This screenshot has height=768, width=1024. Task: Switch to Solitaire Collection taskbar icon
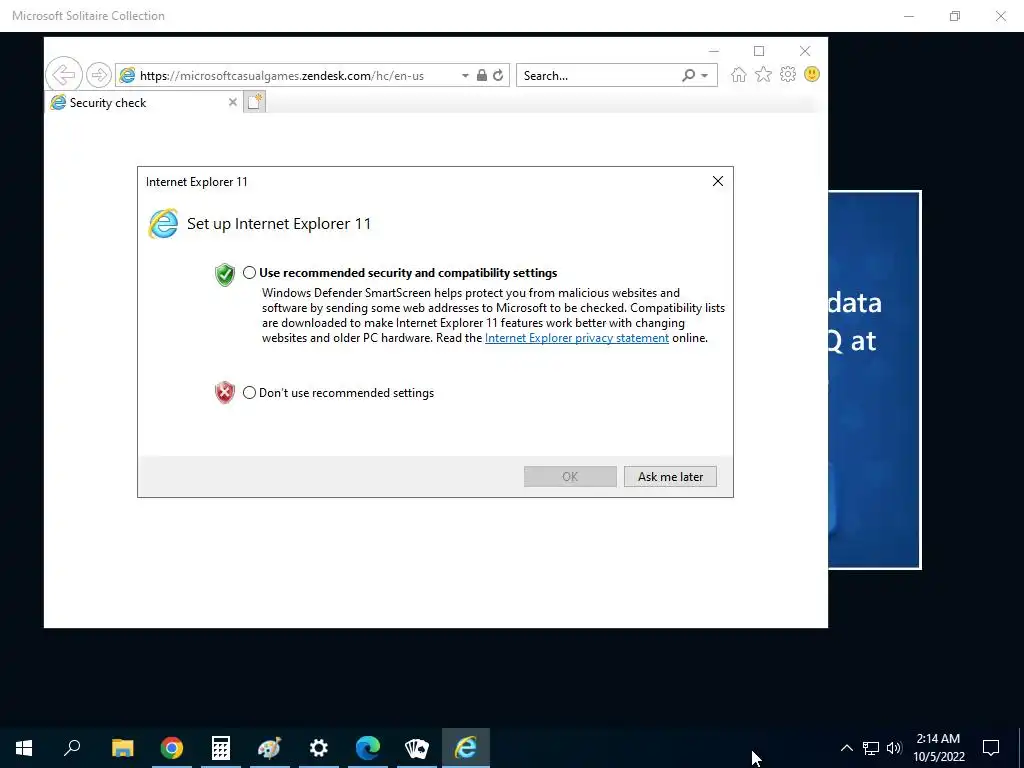[x=417, y=748]
